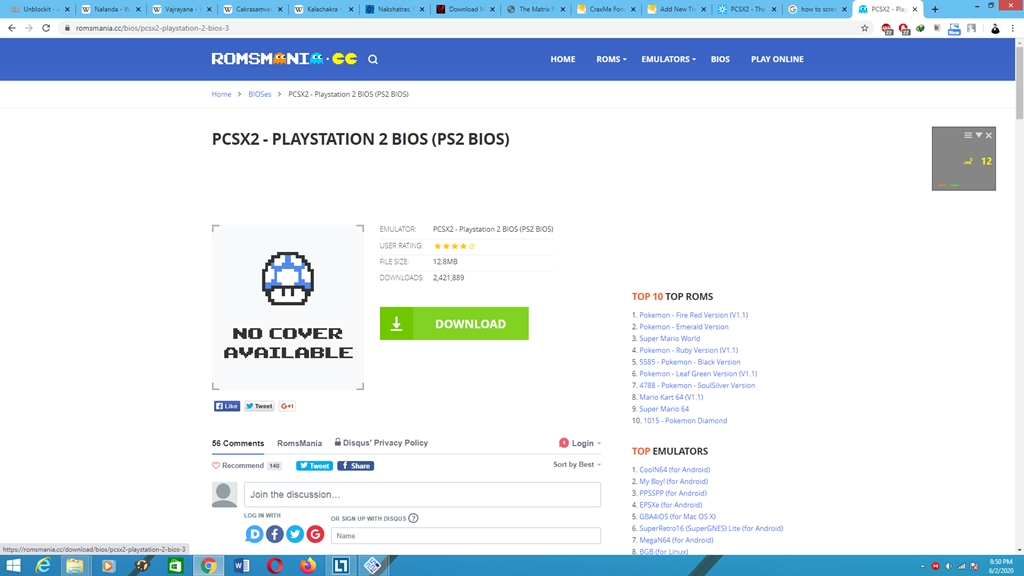
Task: Switch to the 'how to scree' Google tab
Action: pos(817,9)
